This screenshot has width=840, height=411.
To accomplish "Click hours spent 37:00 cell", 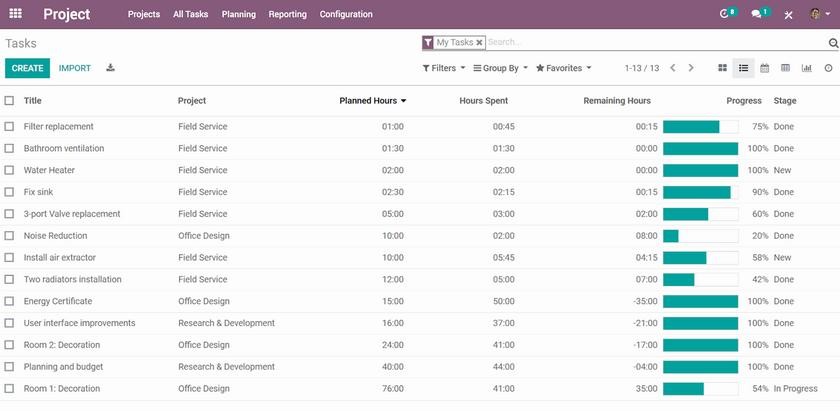I will (x=504, y=323).
